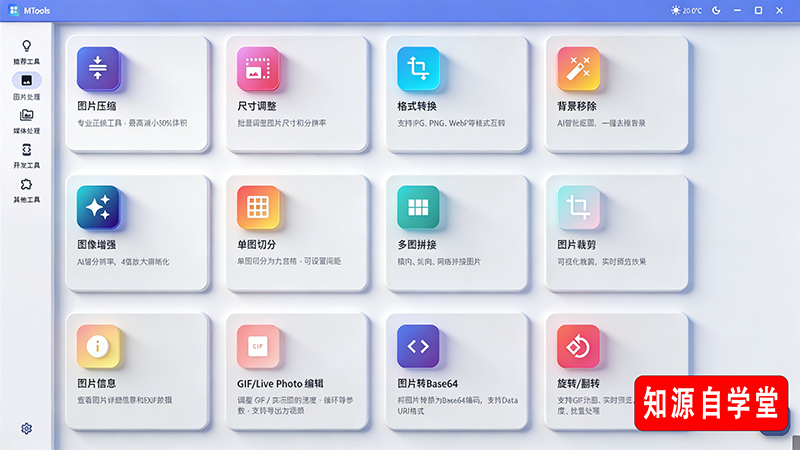The width and height of the screenshot is (800, 450).
Task: Click the 图片压缩 card title
Action: (x=97, y=106)
